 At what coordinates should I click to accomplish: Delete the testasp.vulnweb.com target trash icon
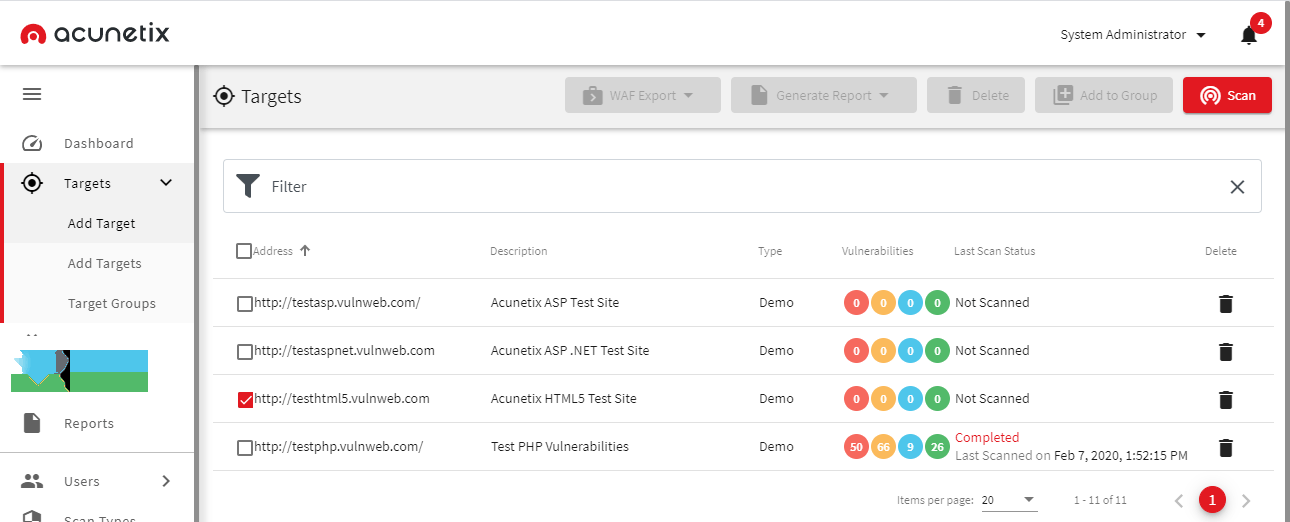click(x=1226, y=303)
